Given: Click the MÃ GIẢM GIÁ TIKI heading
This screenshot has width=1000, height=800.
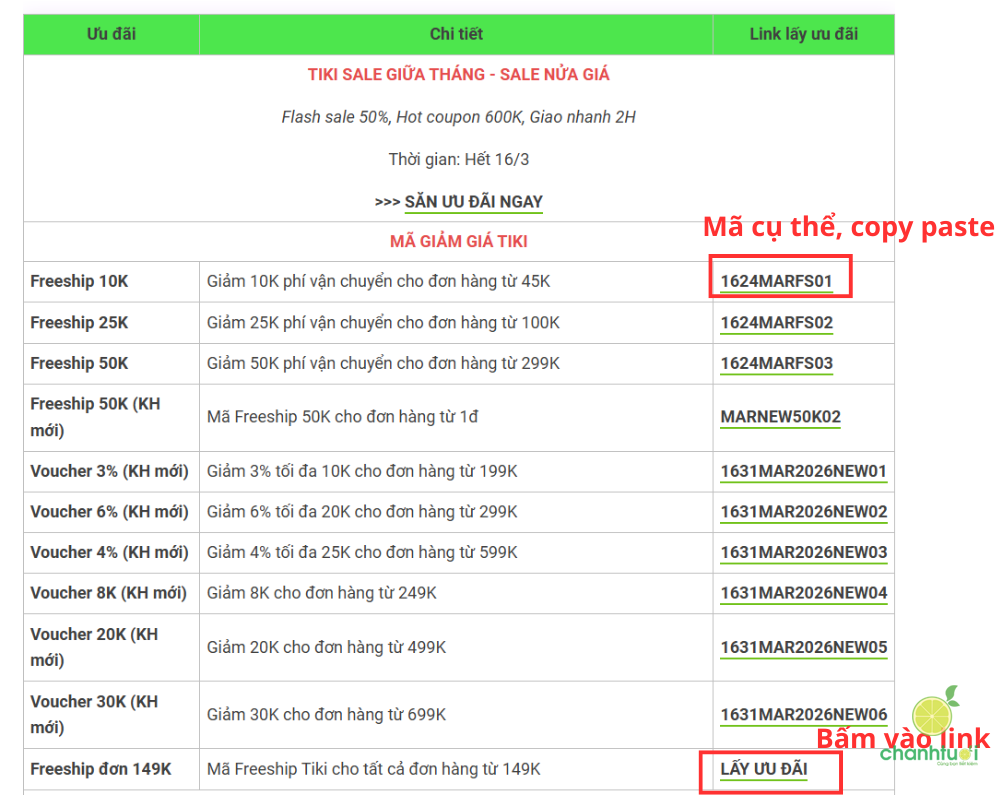Looking at the screenshot, I should click(458, 241).
